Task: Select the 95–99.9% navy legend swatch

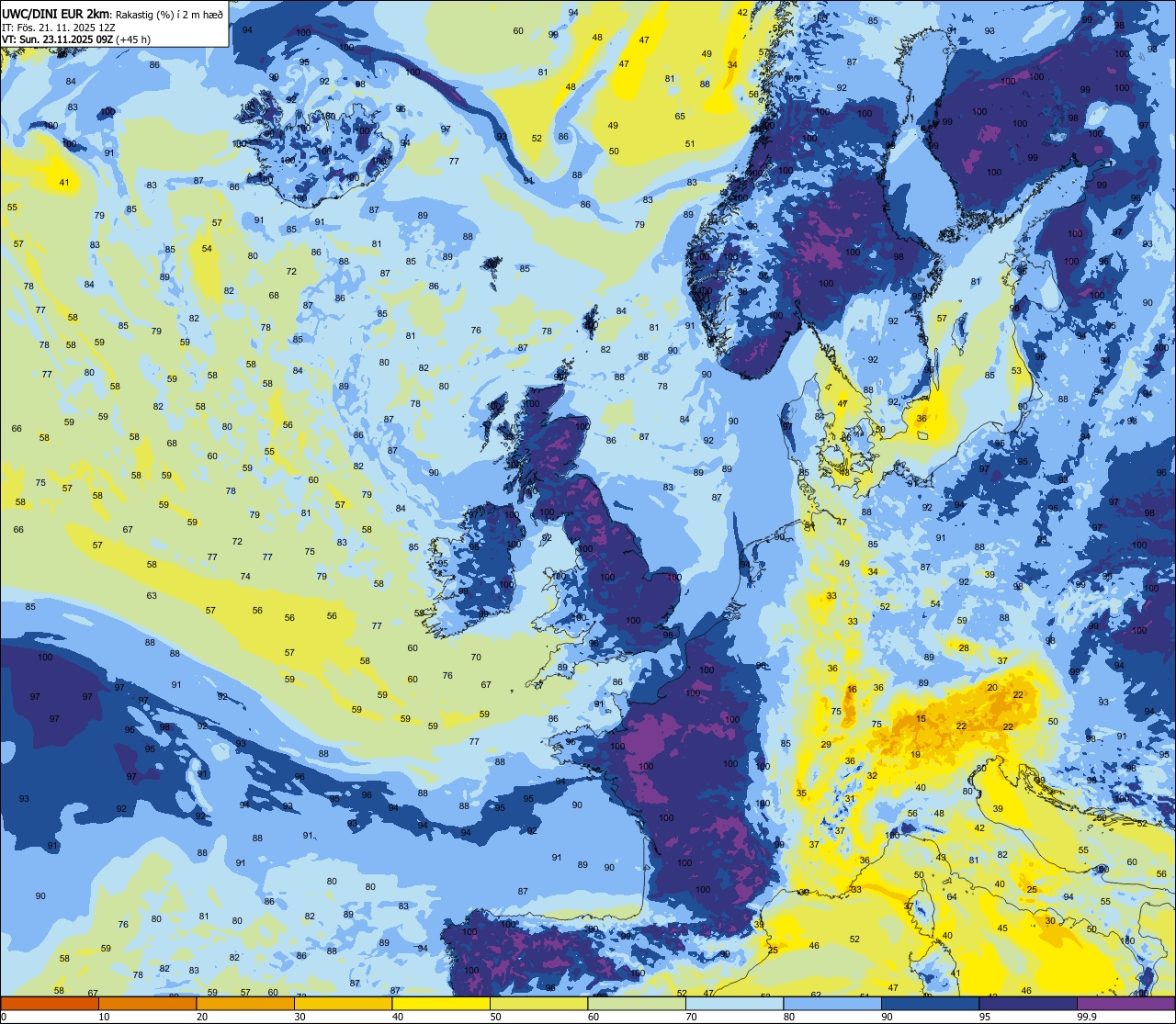Action: pyautogui.click(x=1028, y=1003)
